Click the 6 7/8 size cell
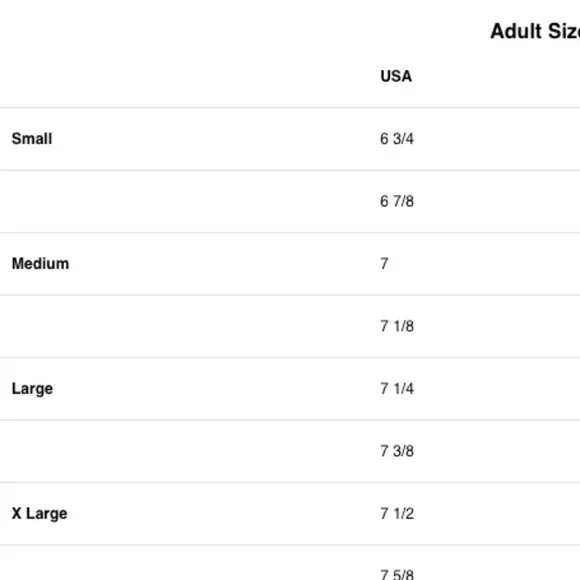 click(x=397, y=201)
